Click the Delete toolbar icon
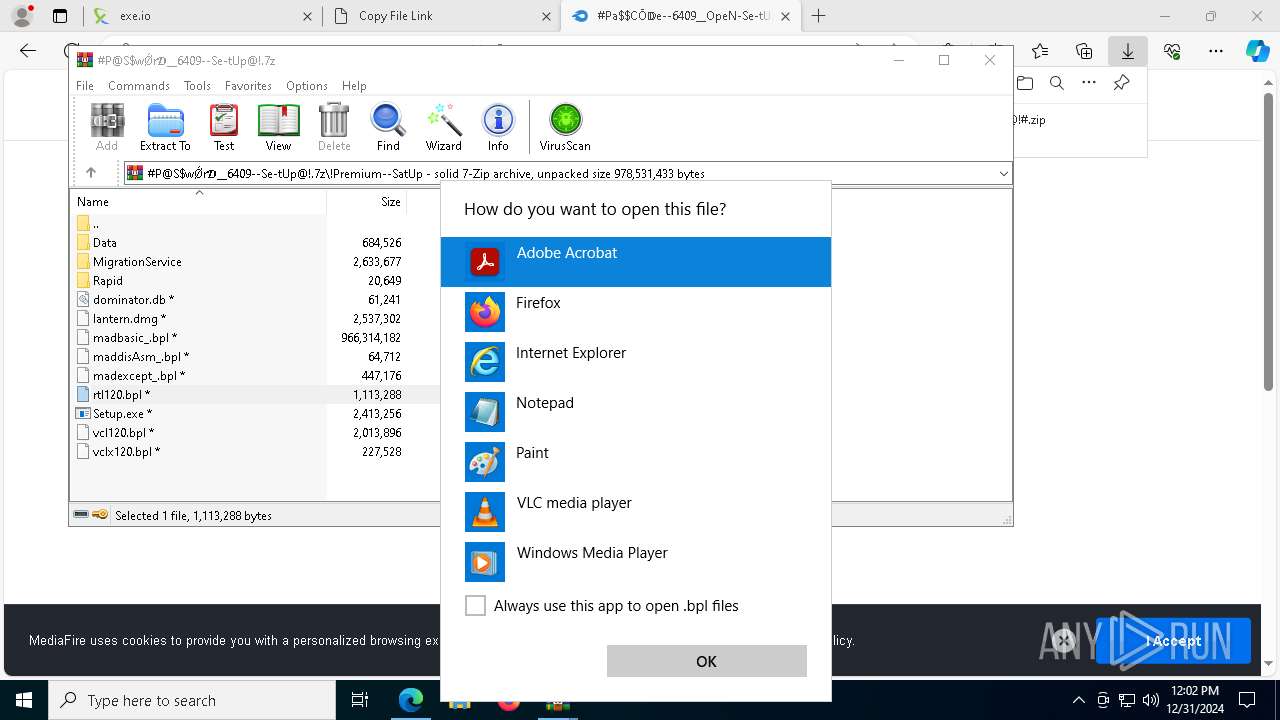 (x=334, y=128)
